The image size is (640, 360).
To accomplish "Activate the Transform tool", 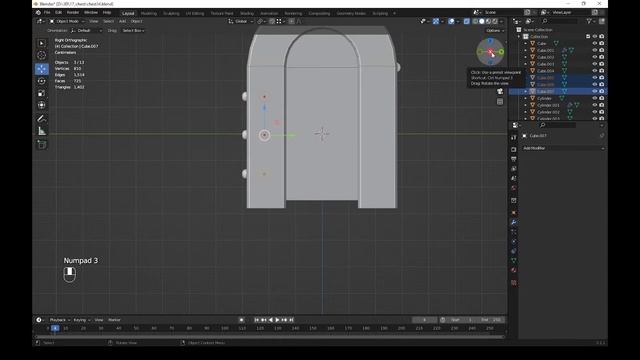I will pyautogui.click(x=41, y=105).
